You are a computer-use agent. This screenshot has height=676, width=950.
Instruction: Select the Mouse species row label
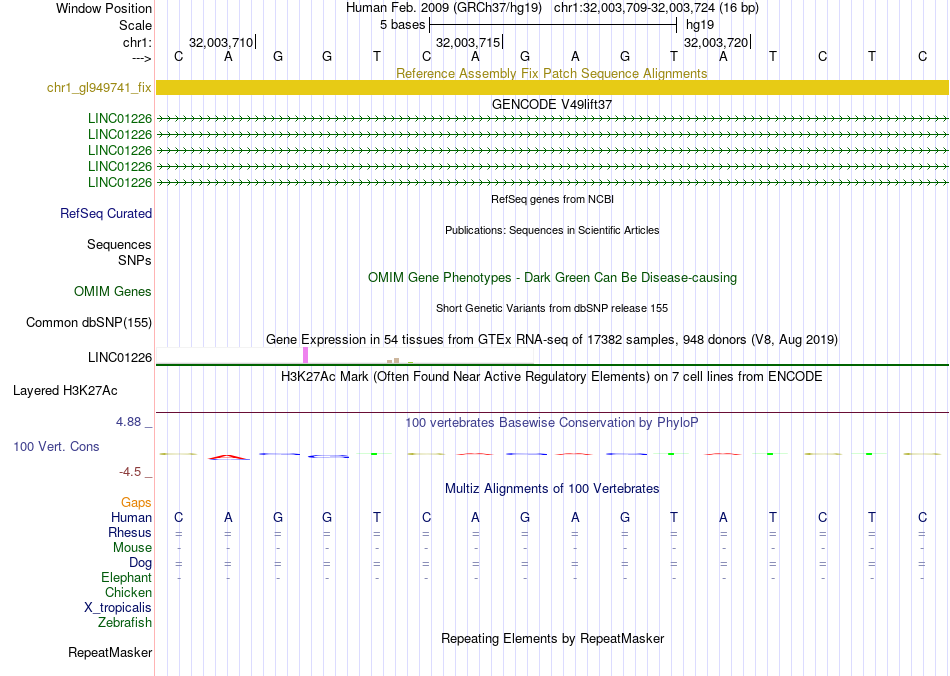(132, 548)
